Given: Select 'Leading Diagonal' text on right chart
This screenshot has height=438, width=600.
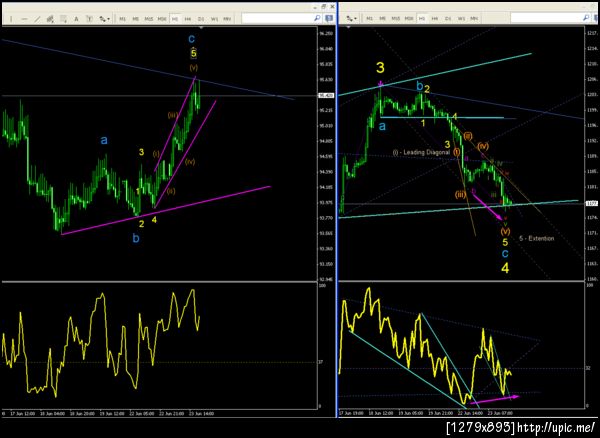Looking at the screenshot, I should 425,152.
